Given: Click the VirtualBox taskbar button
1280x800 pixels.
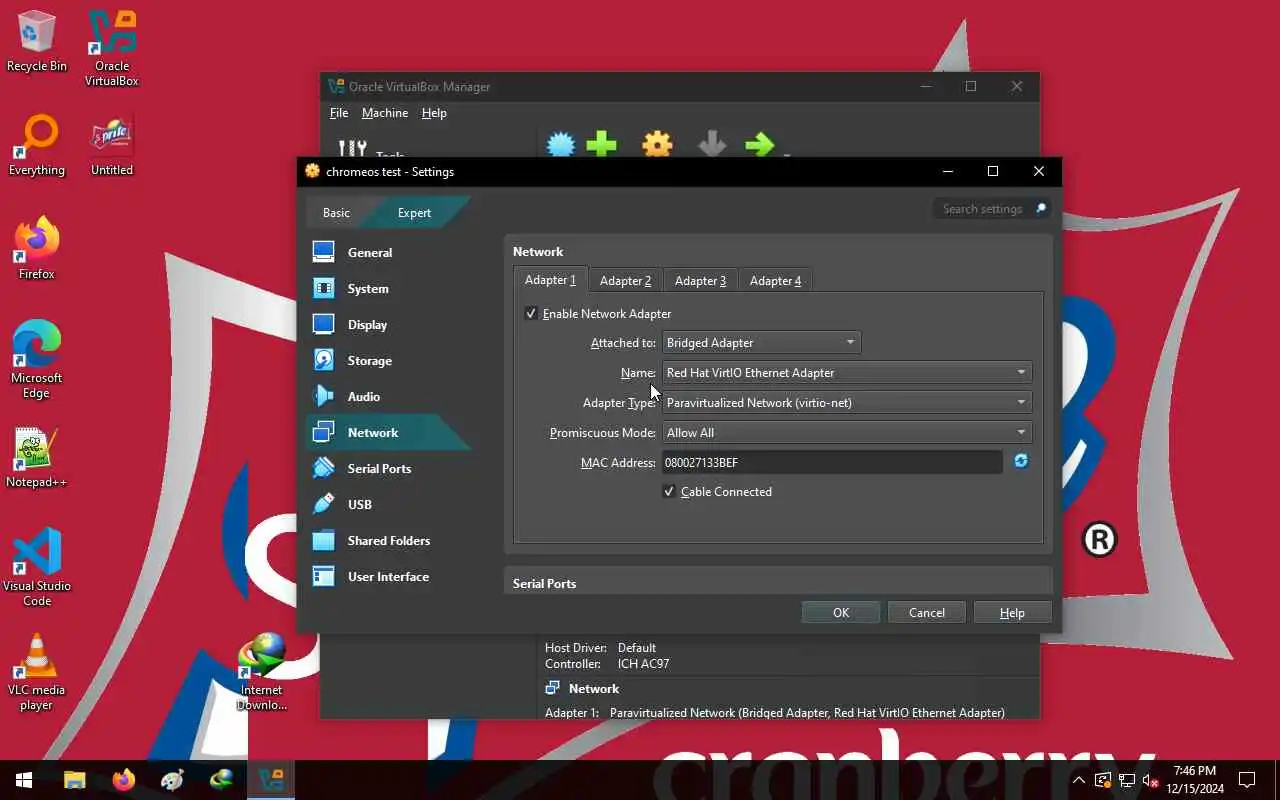Looking at the screenshot, I should click(x=271, y=780).
